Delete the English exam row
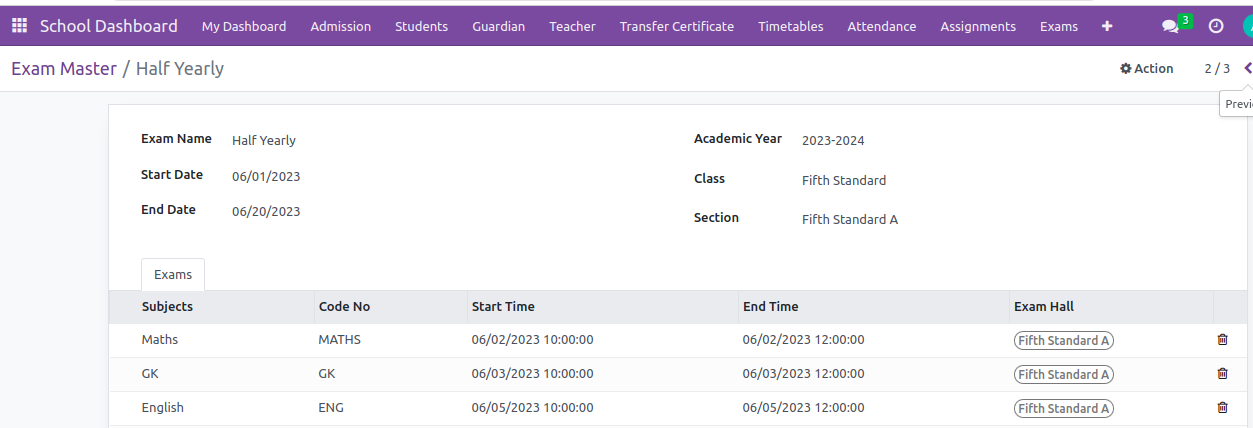Screen dimensions: 1253x428 pos(1222,408)
